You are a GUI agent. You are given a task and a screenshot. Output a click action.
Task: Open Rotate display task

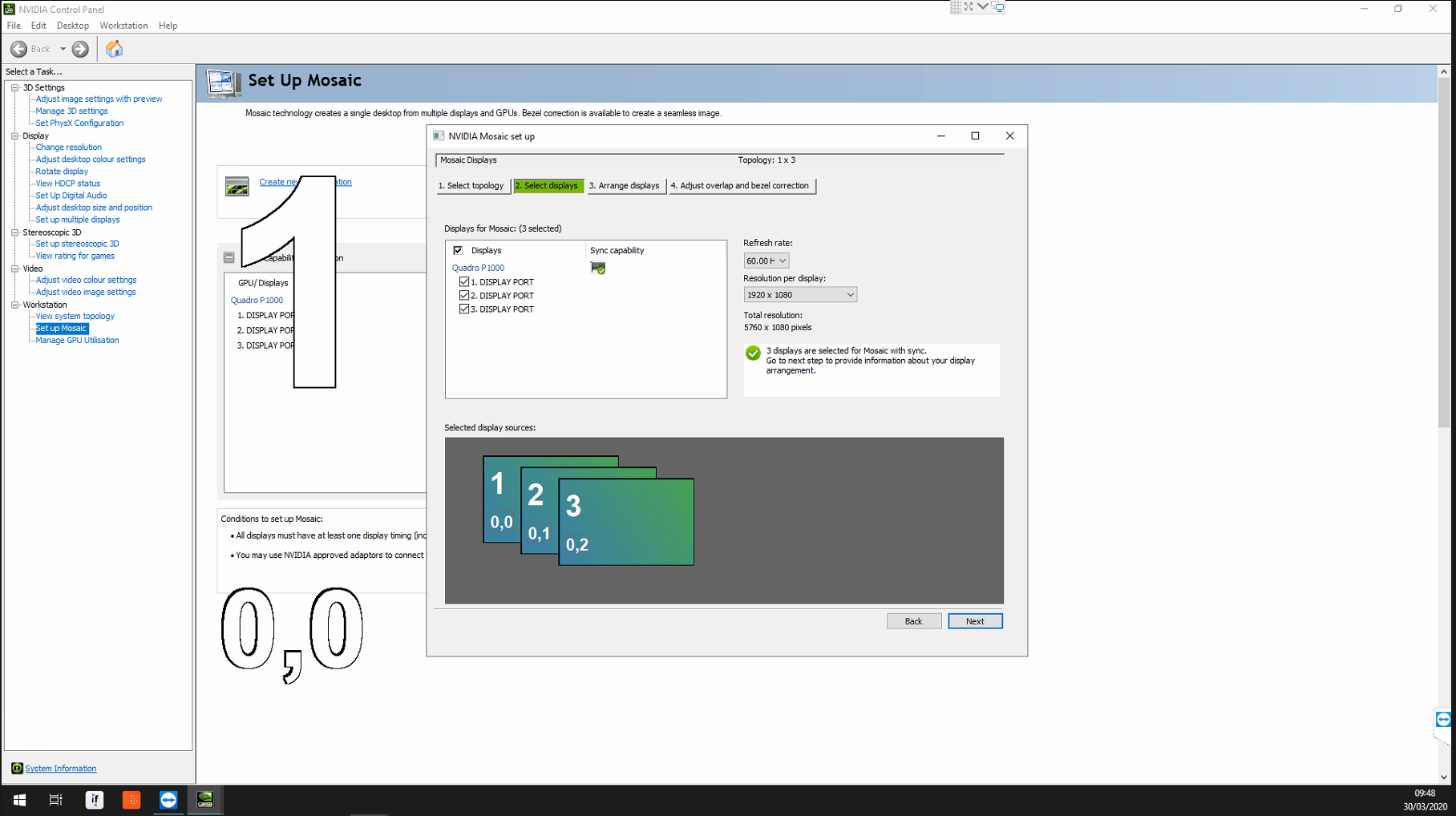coord(62,171)
